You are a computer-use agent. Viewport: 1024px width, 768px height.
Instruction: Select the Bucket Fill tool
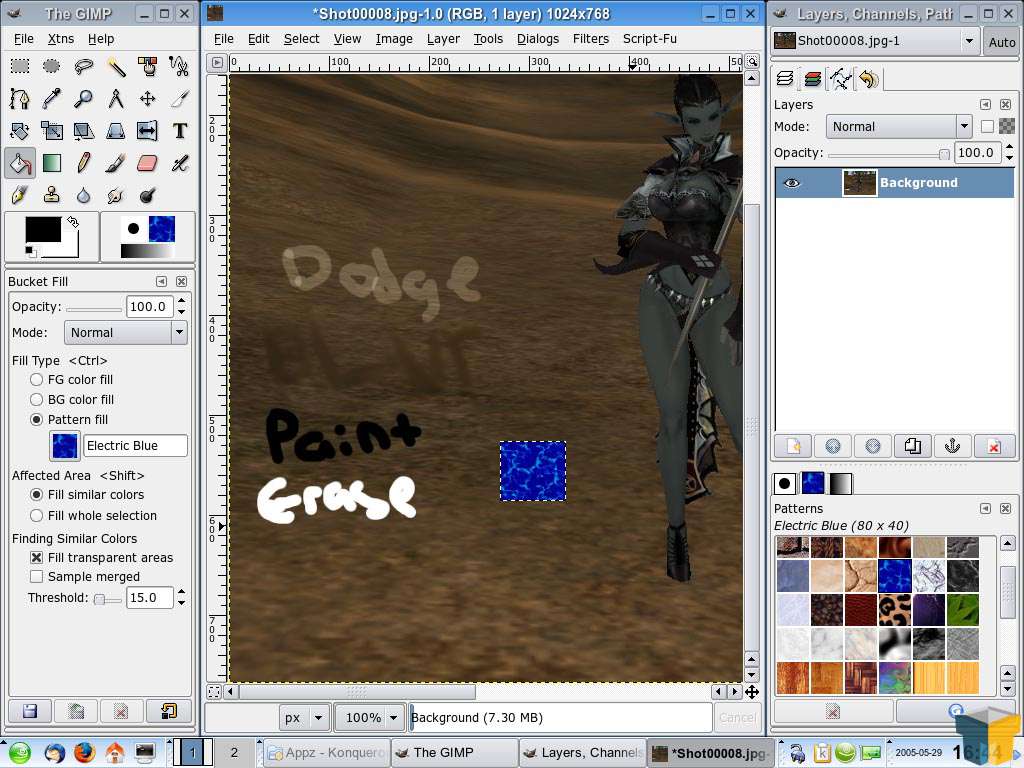tap(20, 163)
